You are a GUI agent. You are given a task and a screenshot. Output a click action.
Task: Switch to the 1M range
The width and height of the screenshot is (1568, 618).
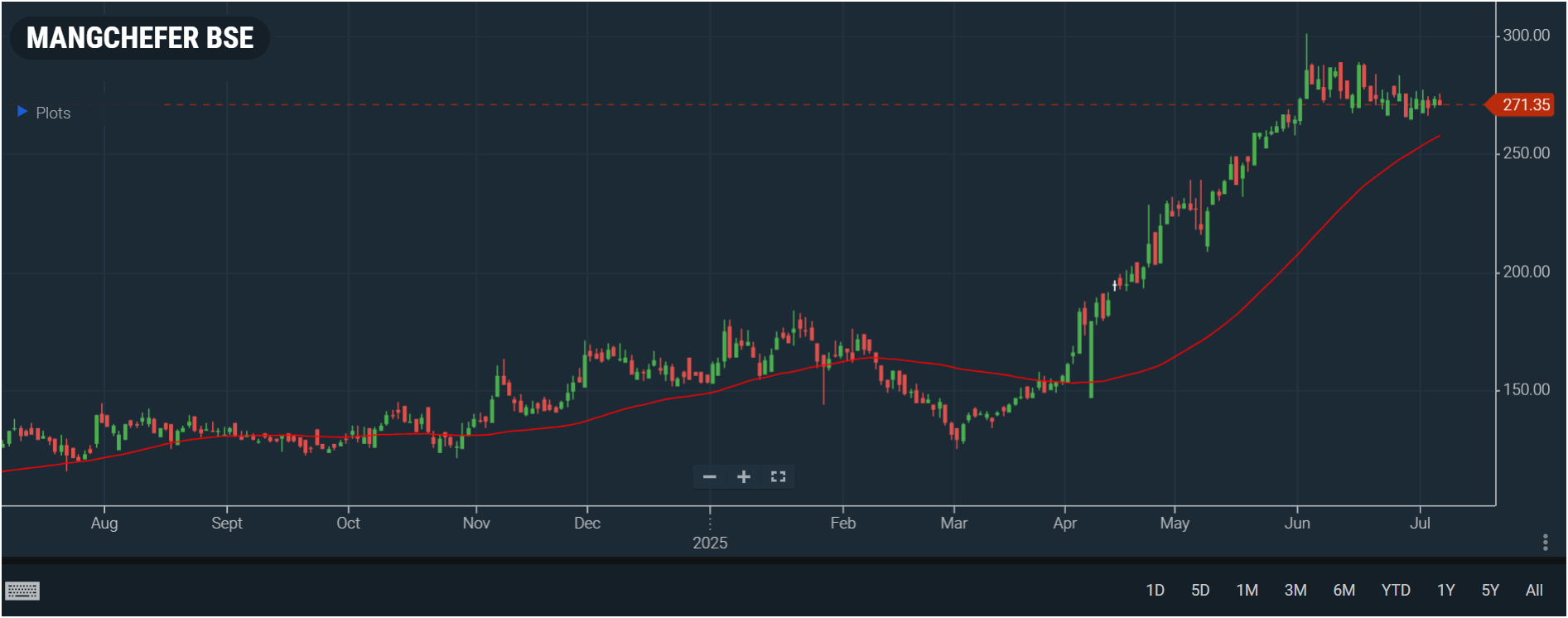pos(1247,590)
